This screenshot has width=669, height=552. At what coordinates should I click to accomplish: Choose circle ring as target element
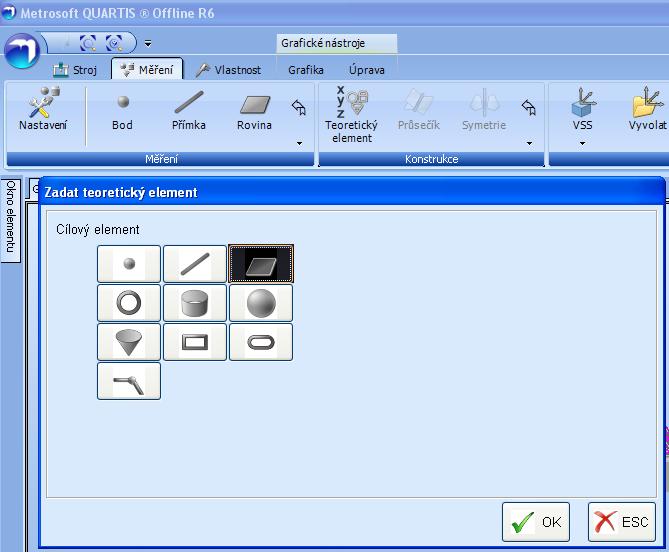[129, 303]
